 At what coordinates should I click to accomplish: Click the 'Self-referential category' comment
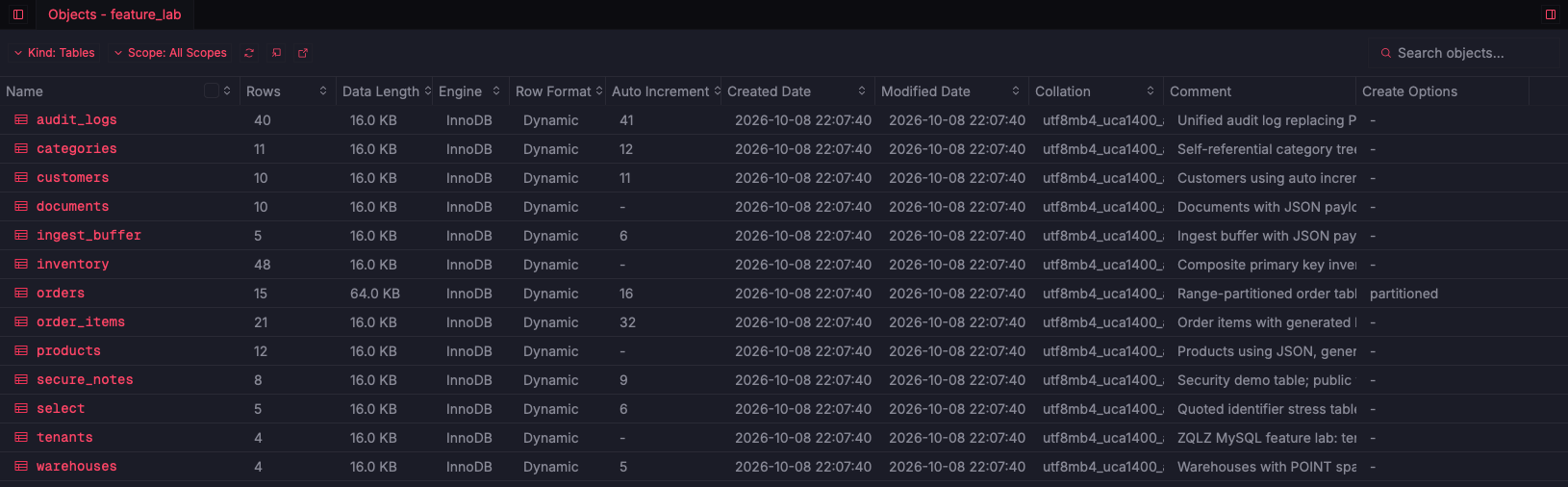click(1267, 149)
